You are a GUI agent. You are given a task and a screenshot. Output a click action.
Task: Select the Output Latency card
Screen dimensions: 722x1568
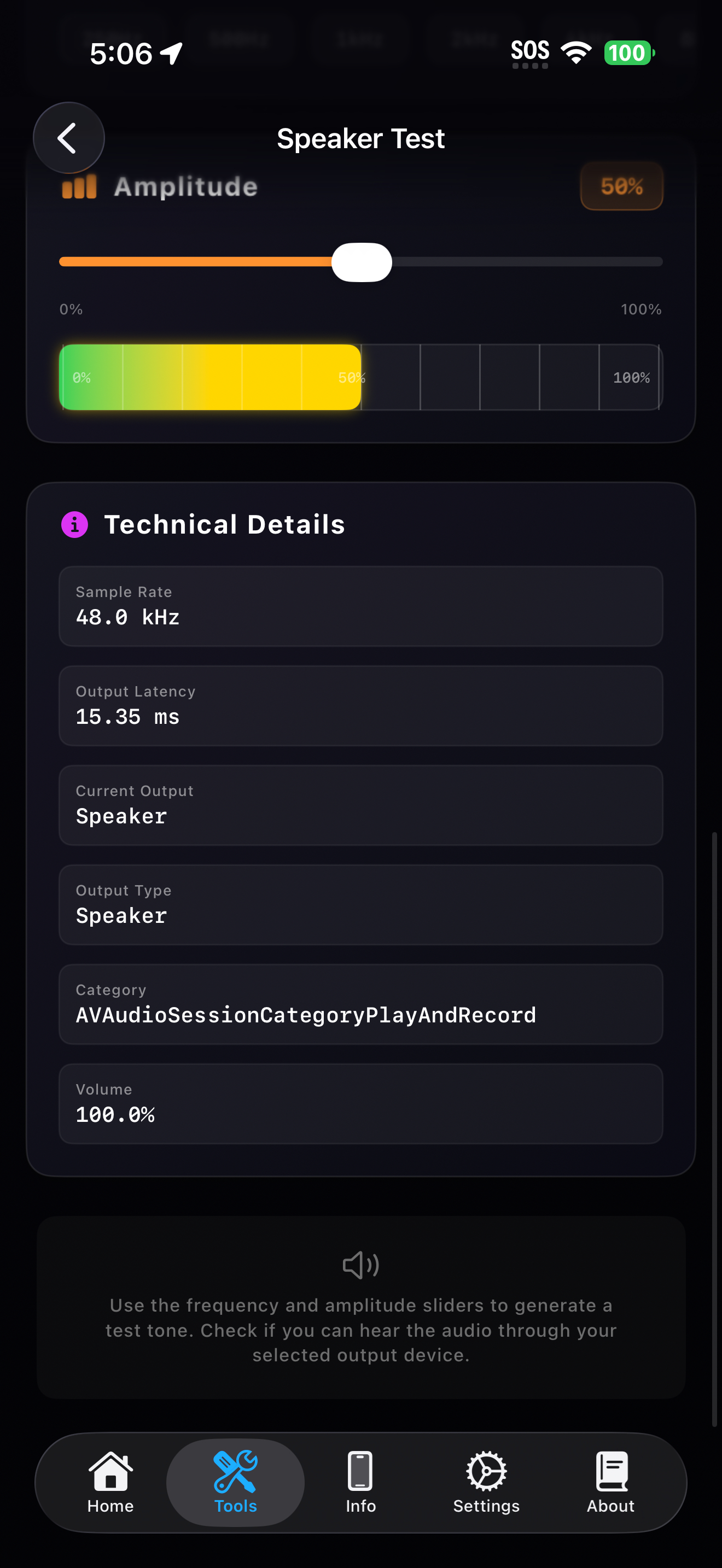click(x=360, y=705)
